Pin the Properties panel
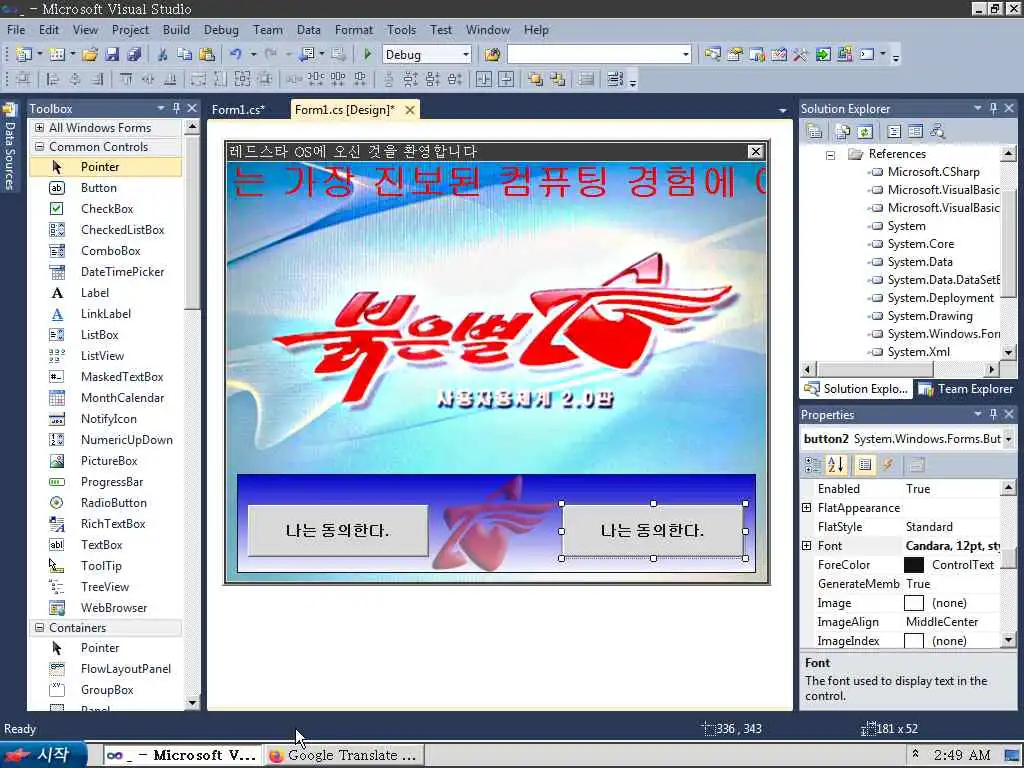 pyautogui.click(x=993, y=414)
